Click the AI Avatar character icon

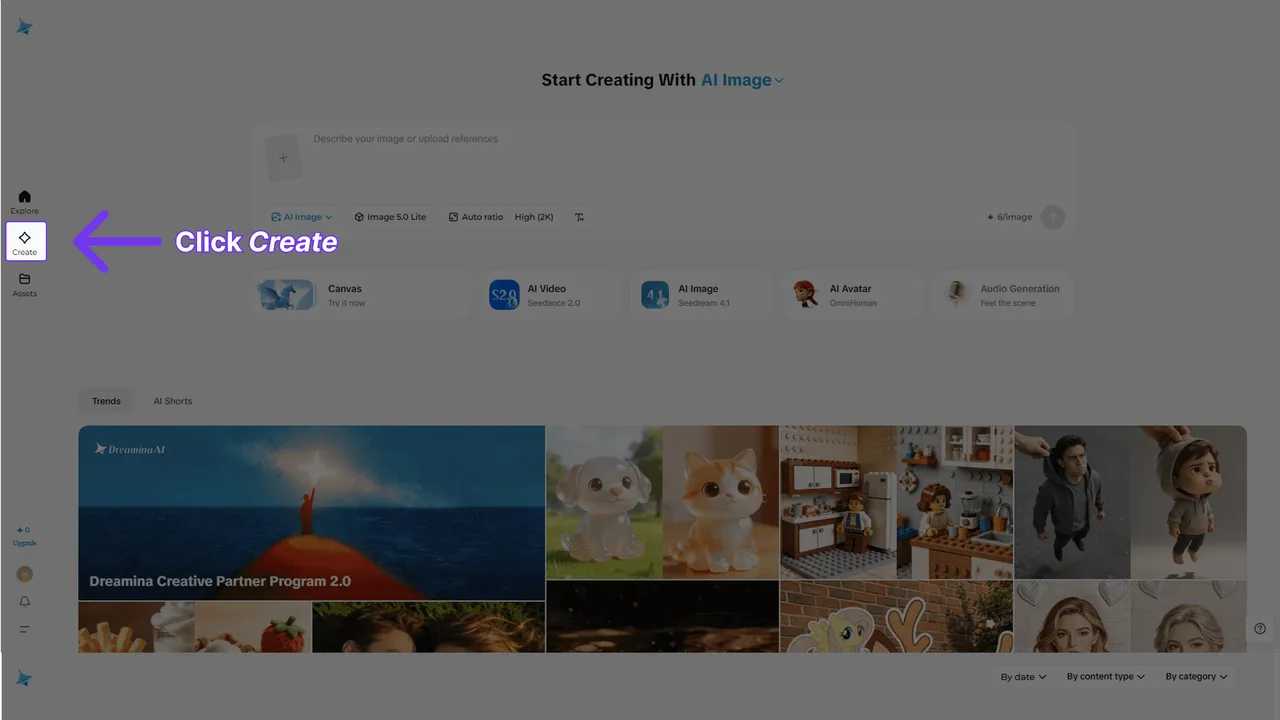click(806, 295)
